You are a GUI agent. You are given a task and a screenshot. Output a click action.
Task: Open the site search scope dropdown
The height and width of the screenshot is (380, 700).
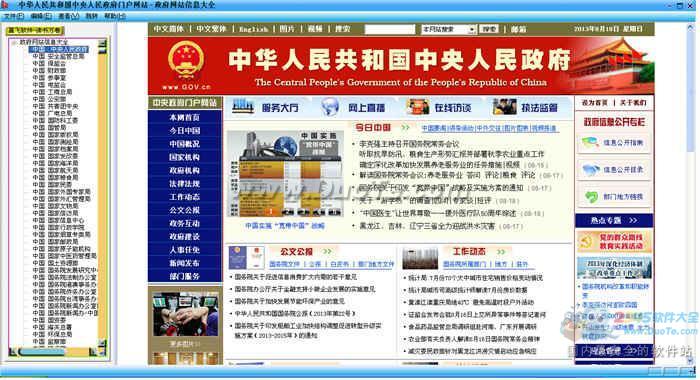point(471,29)
